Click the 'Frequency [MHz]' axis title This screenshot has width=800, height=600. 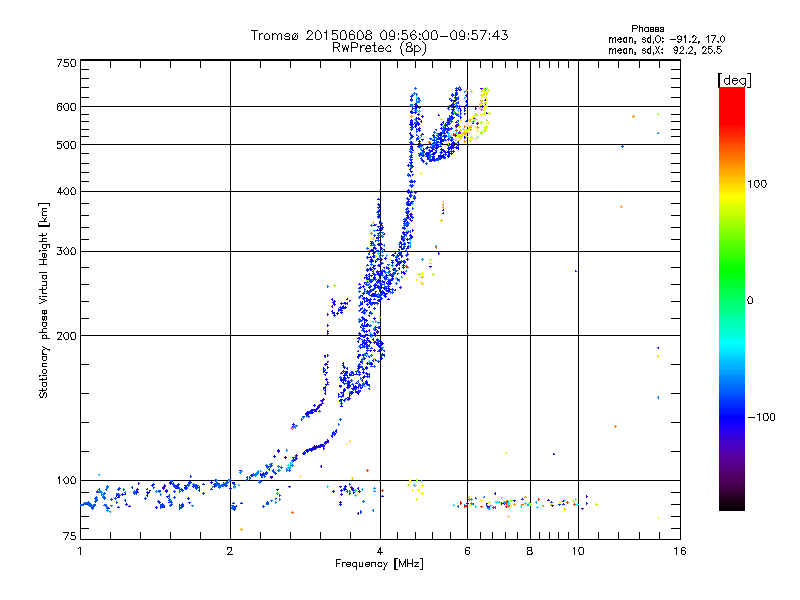tap(379, 564)
